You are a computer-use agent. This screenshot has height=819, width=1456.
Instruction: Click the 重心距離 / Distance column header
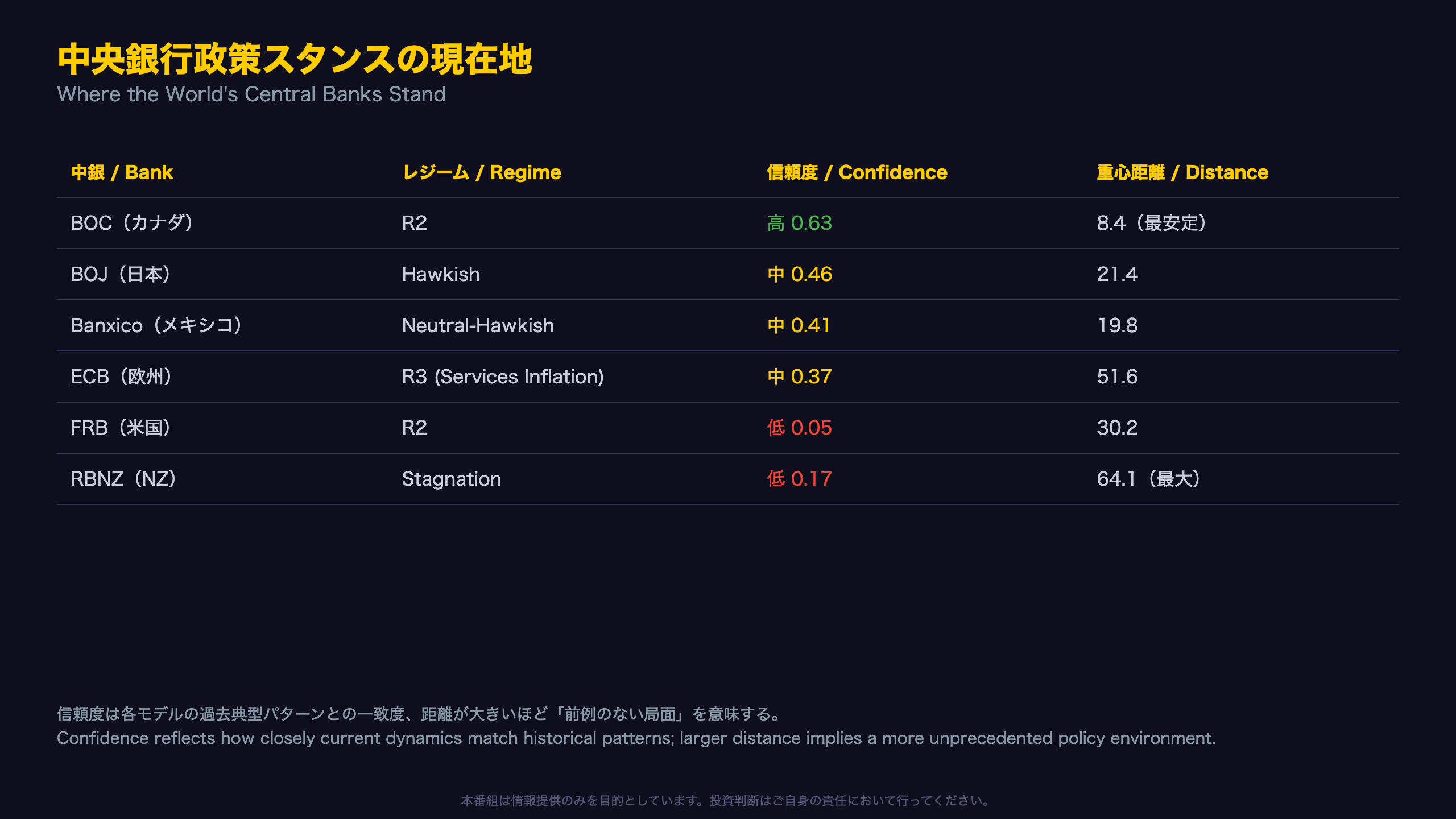tap(1182, 172)
